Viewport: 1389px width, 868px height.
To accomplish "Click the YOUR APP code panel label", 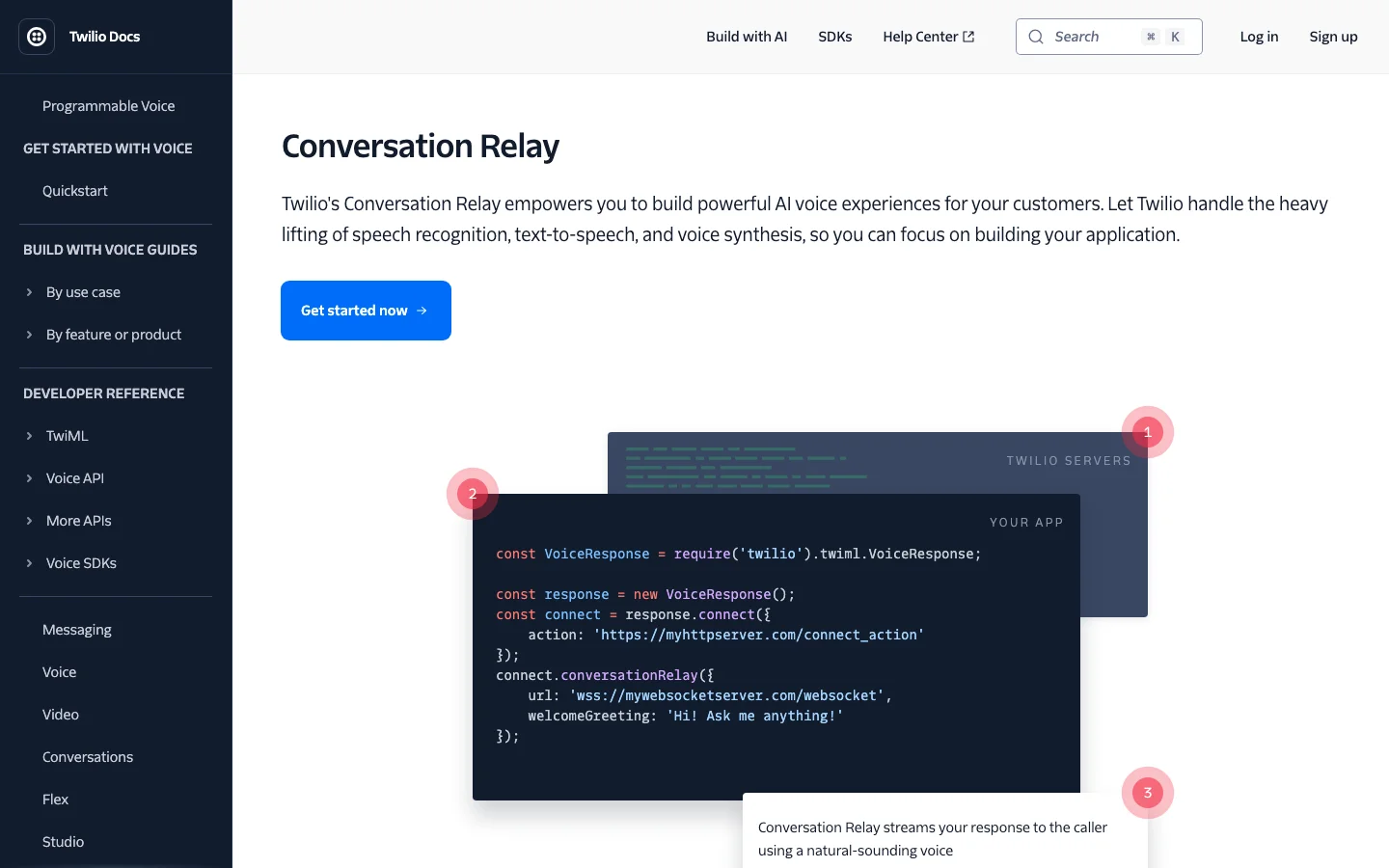I will 1026,523.
